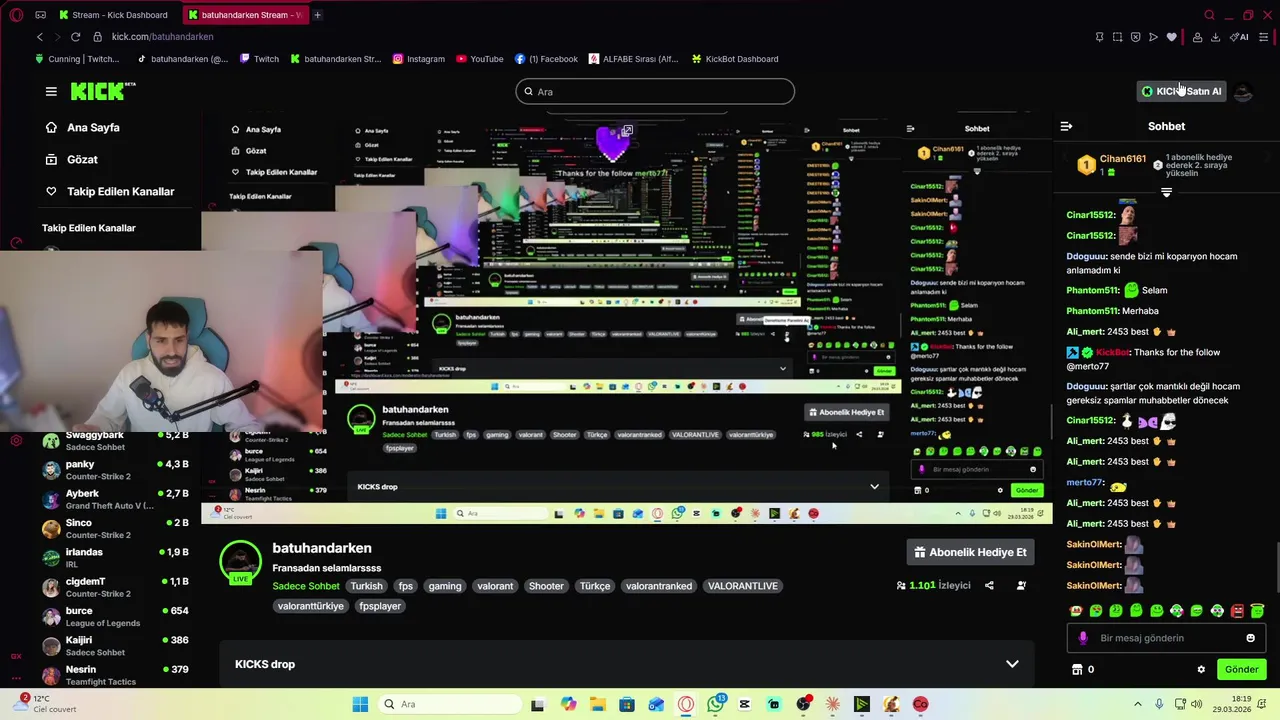Reload the page in Opera
1280x720 pixels.
[75, 37]
